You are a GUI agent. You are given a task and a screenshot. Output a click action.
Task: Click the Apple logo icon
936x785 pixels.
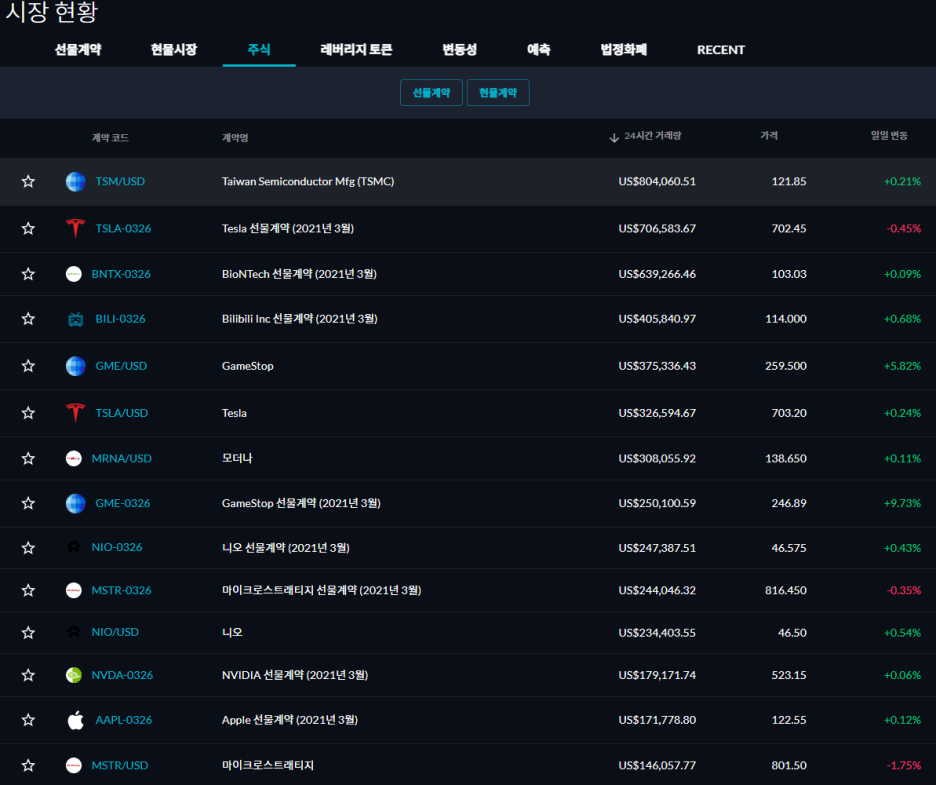[75, 720]
